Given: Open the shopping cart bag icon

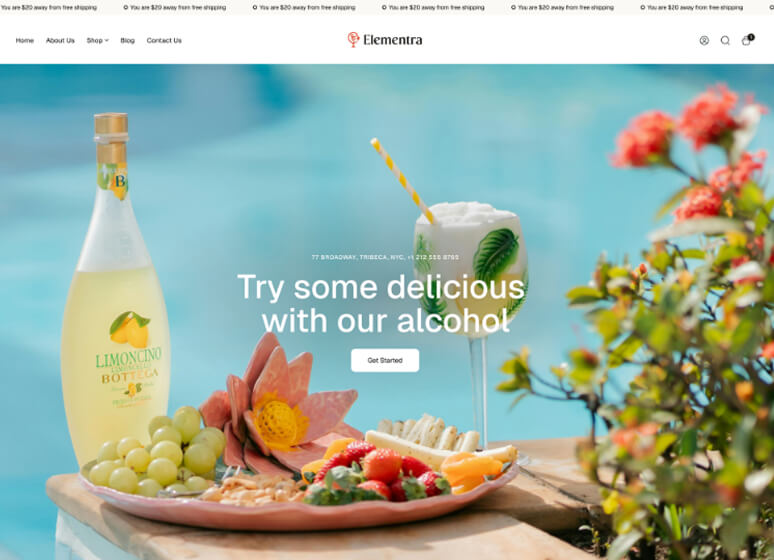Looking at the screenshot, I should coord(746,41).
